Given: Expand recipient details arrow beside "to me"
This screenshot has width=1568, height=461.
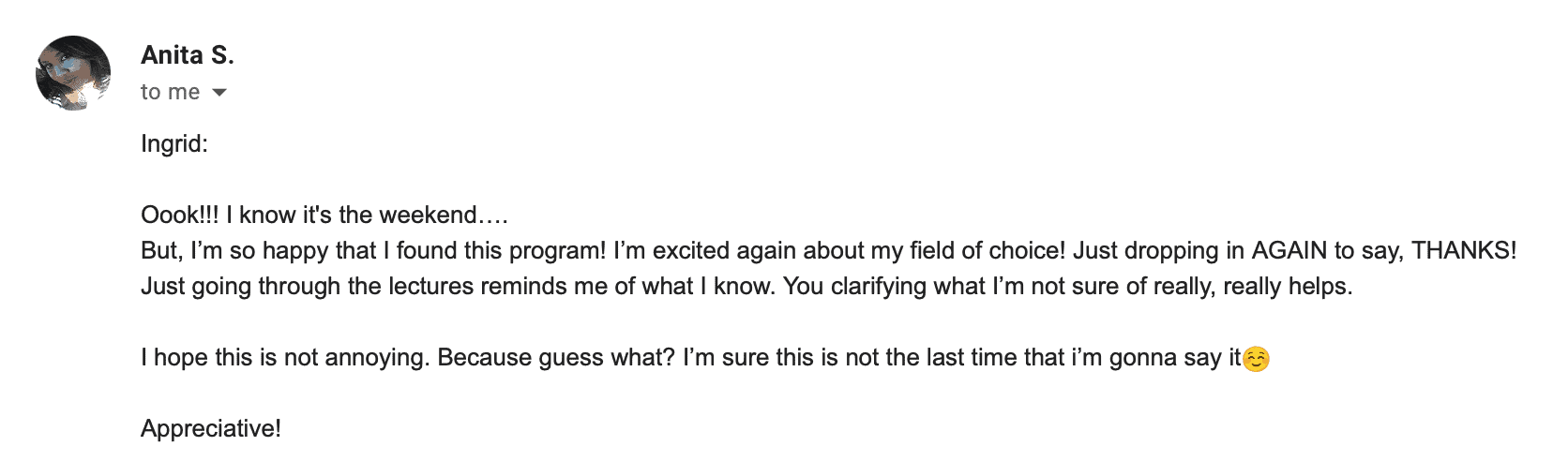Looking at the screenshot, I should coord(219,92).
